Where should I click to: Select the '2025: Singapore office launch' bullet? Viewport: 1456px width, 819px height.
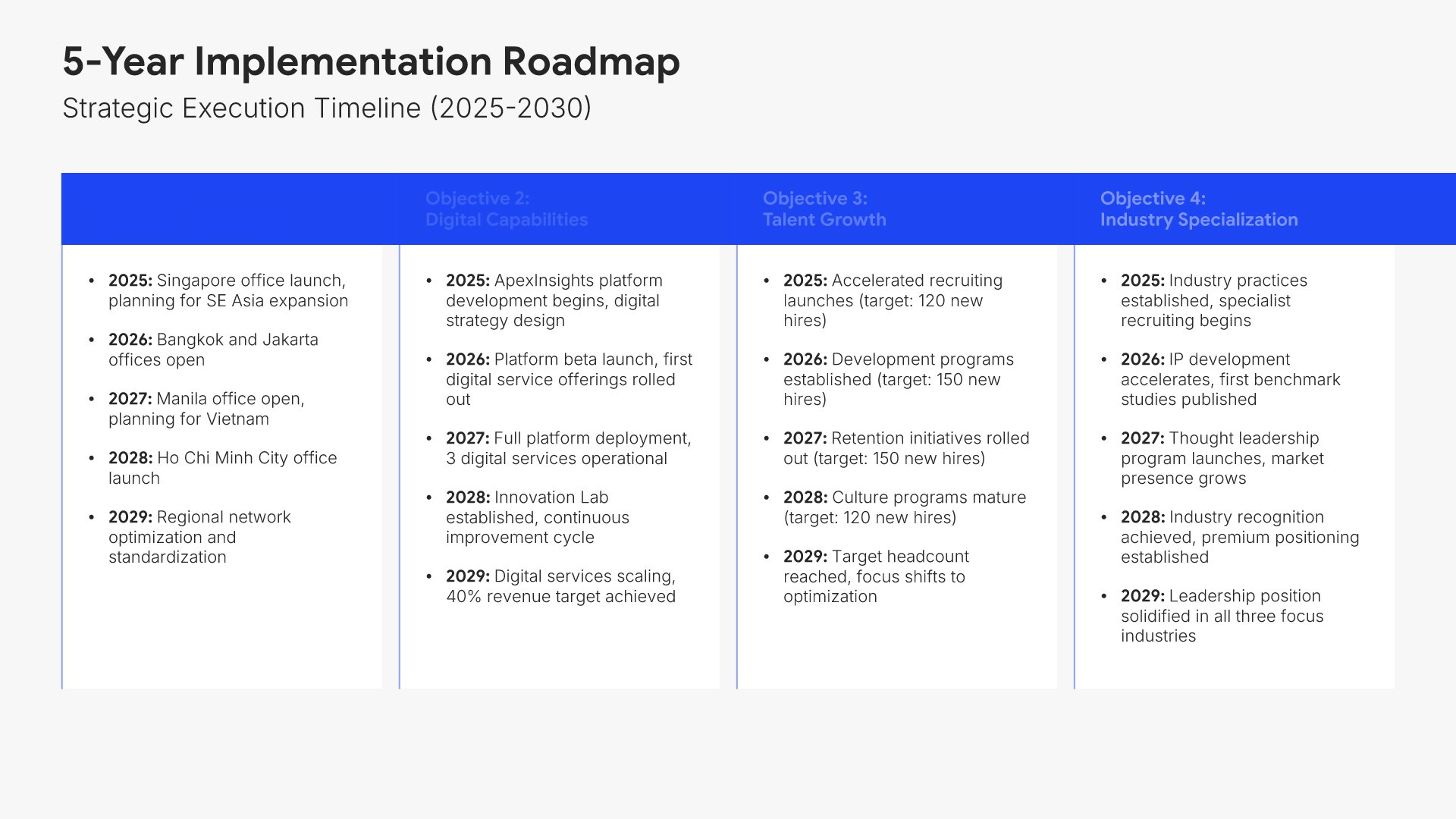tap(227, 290)
